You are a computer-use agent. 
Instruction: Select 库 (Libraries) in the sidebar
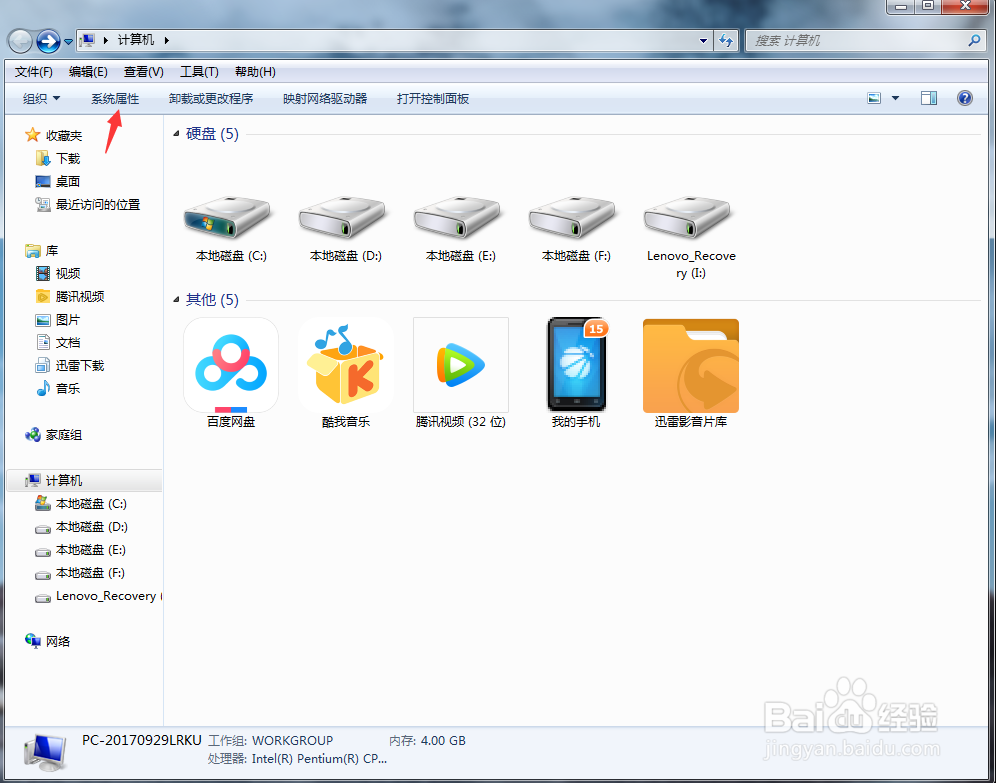pyautogui.click(x=51, y=251)
